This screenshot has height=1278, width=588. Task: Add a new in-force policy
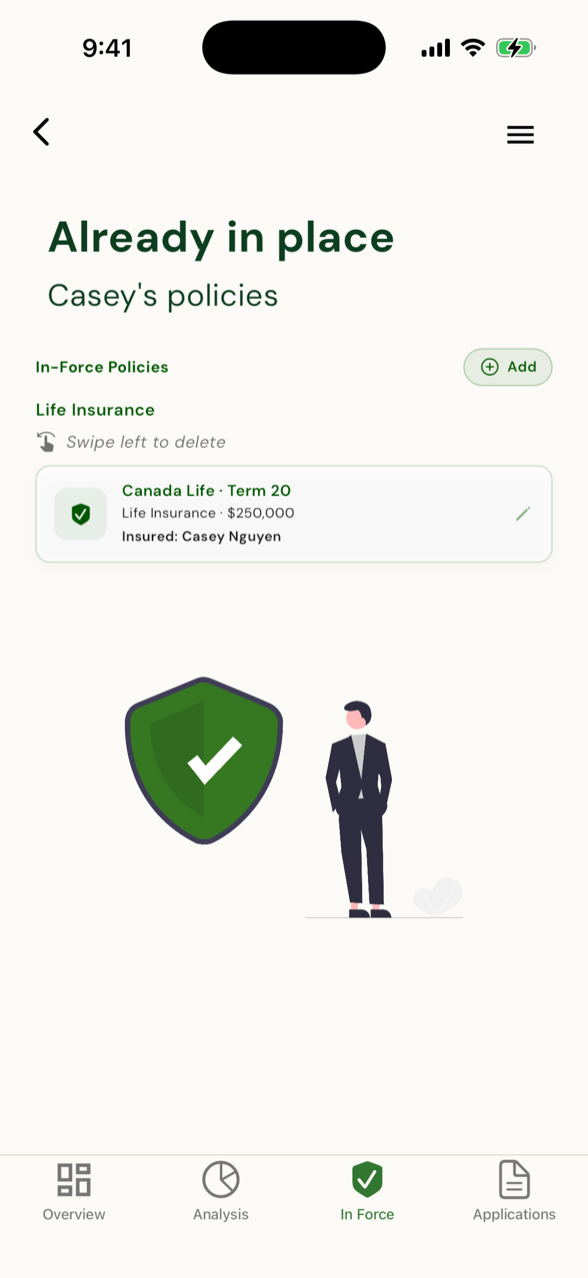[508, 367]
